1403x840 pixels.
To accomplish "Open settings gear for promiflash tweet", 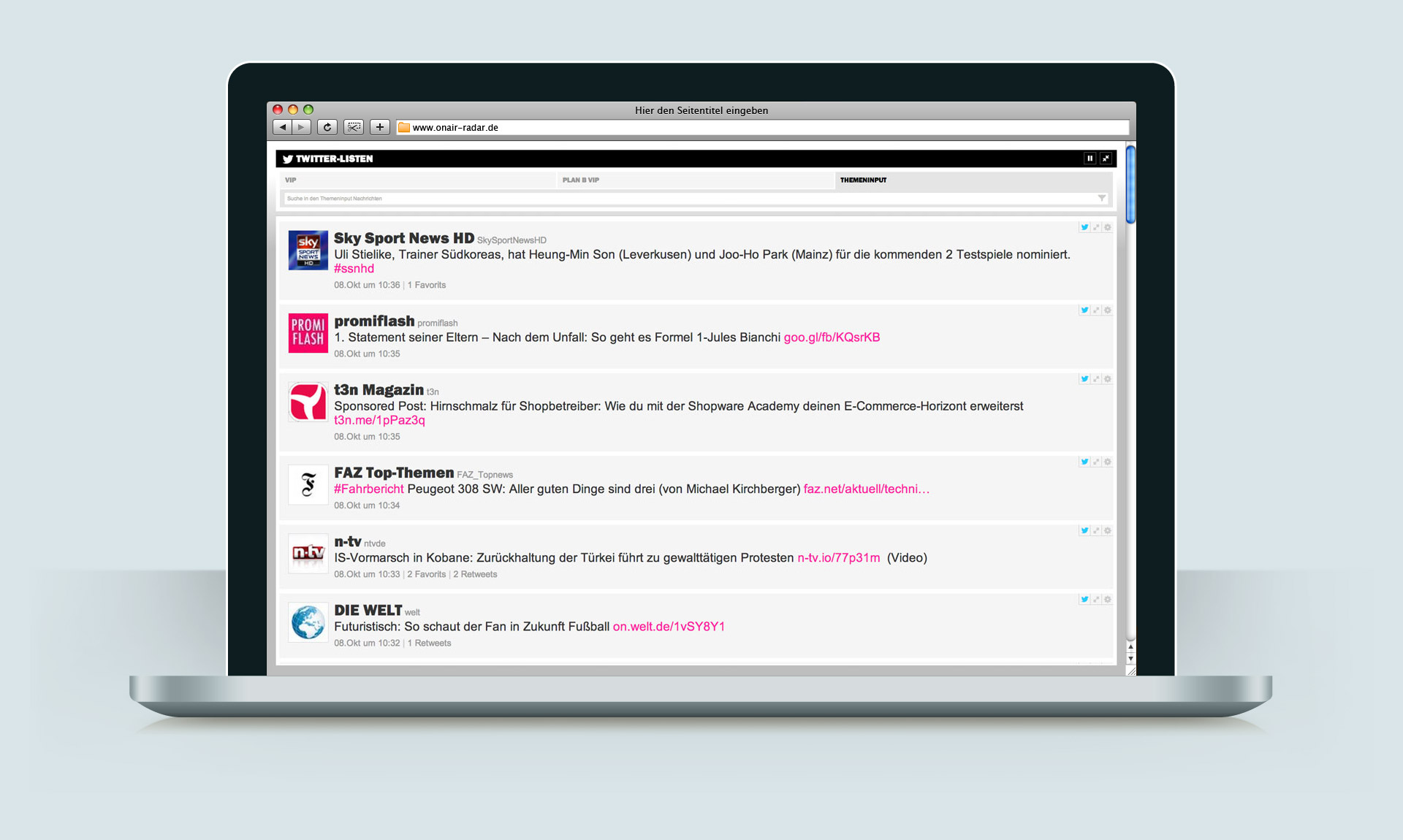I will pyautogui.click(x=1108, y=310).
